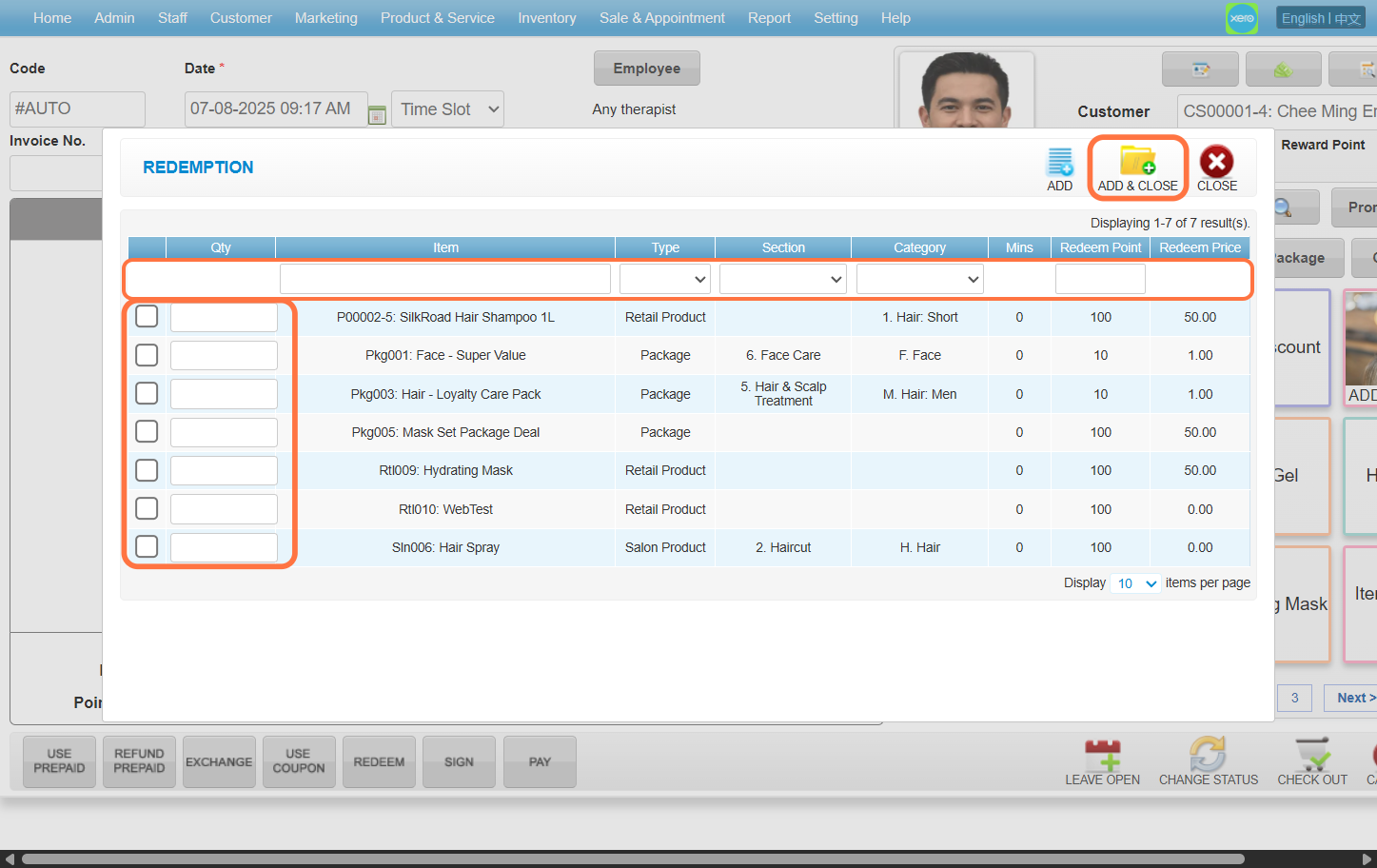This screenshot has width=1377, height=868.
Task: Expand the Category filter dropdown
Action: (x=919, y=279)
